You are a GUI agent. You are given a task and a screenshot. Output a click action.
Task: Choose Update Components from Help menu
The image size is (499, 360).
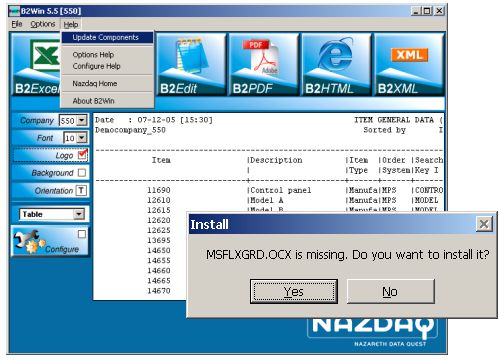coord(107,37)
